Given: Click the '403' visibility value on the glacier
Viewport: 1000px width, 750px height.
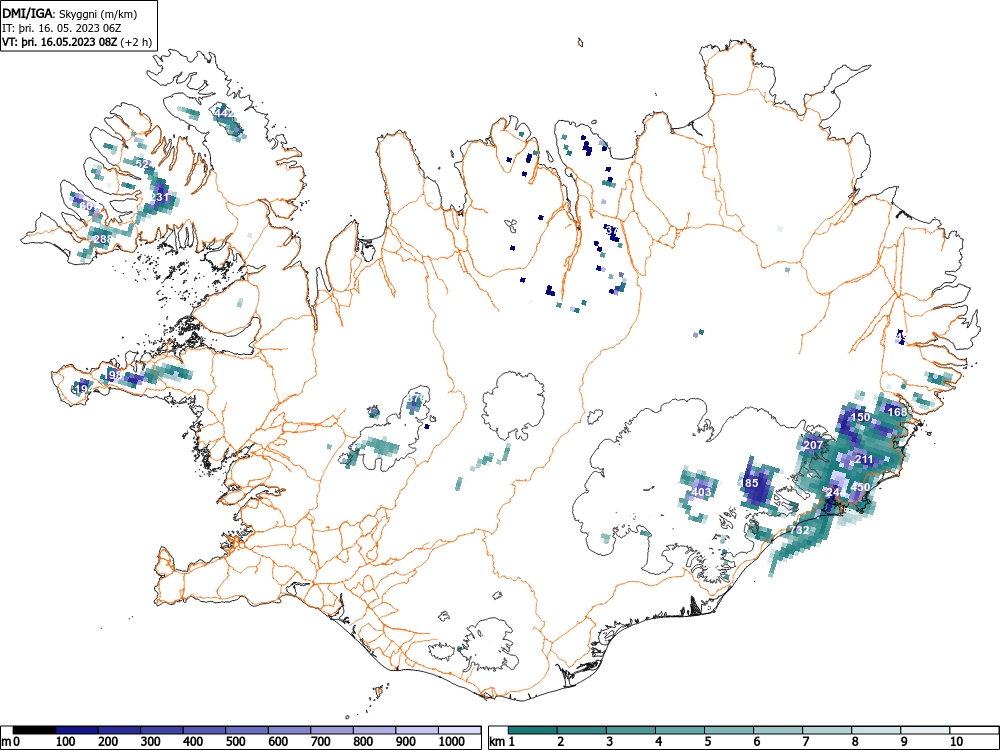Looking at the screenshot, I should point(701,492).
